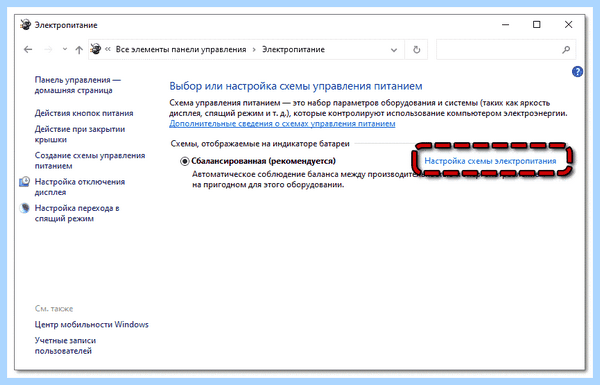This screenshot has height=385, width=600.
Task: Go back using the Back arrow
Action: click(x=28, y=49)
